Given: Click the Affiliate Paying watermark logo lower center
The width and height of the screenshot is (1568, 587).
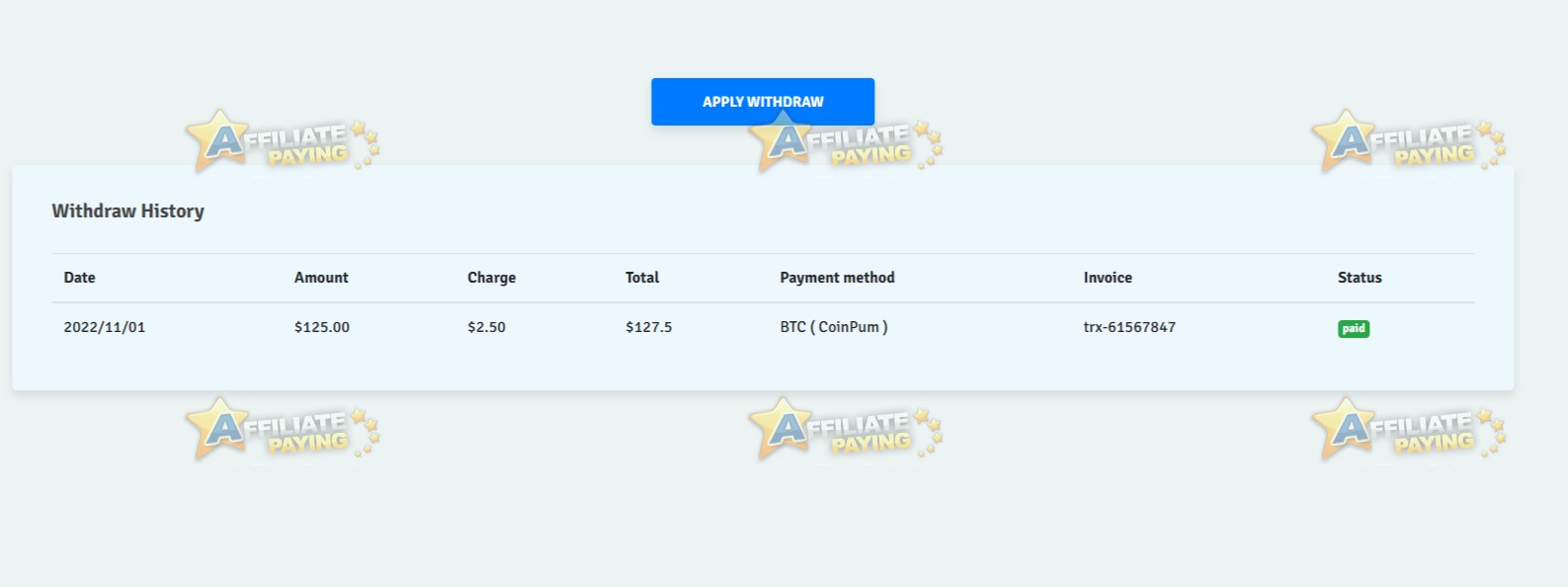Looking at the screenshot, I should coord(846,429).
